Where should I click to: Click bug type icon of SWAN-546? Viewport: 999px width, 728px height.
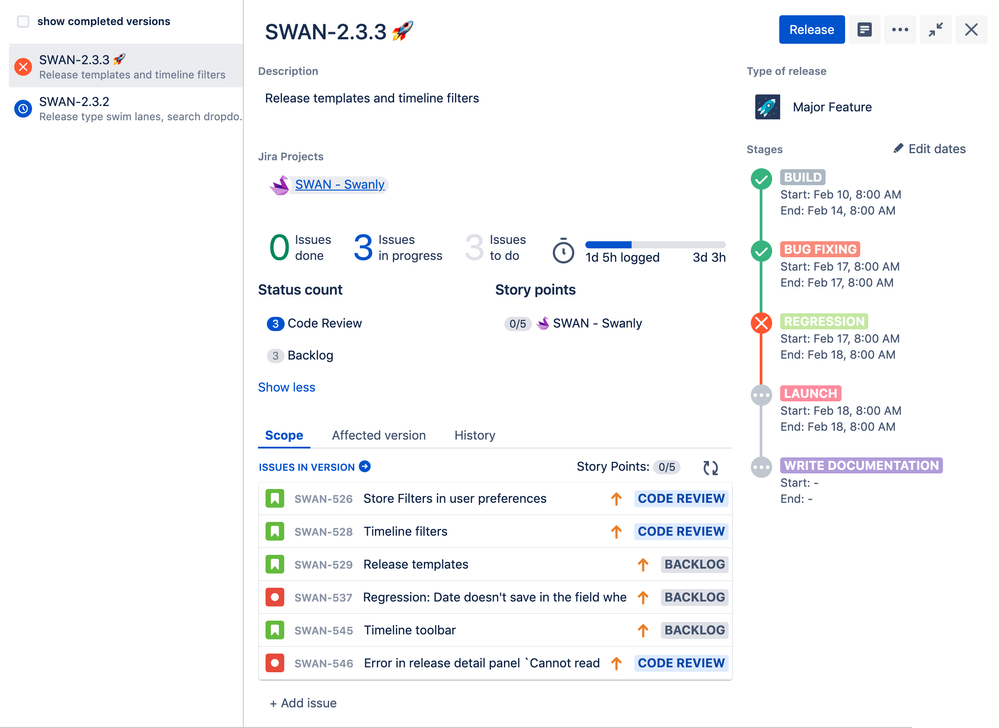point(275,663)
